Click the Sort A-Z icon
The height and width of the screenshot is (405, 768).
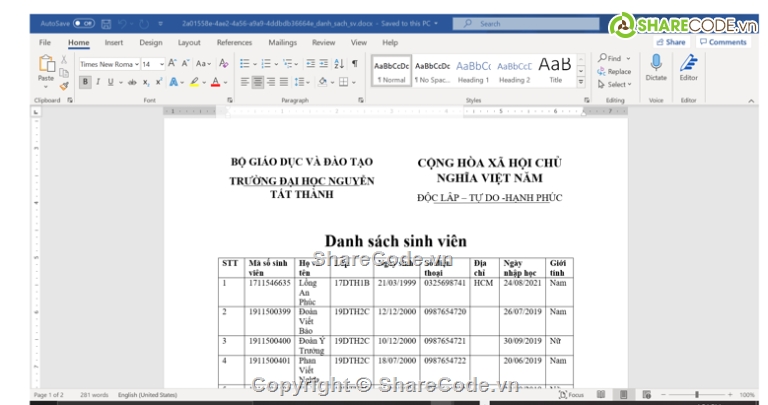[339, 64]
